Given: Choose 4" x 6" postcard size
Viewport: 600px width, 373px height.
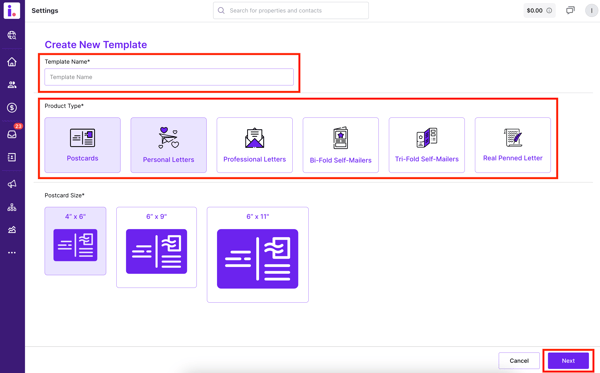Looking at the screenshot, I should 75,241.
